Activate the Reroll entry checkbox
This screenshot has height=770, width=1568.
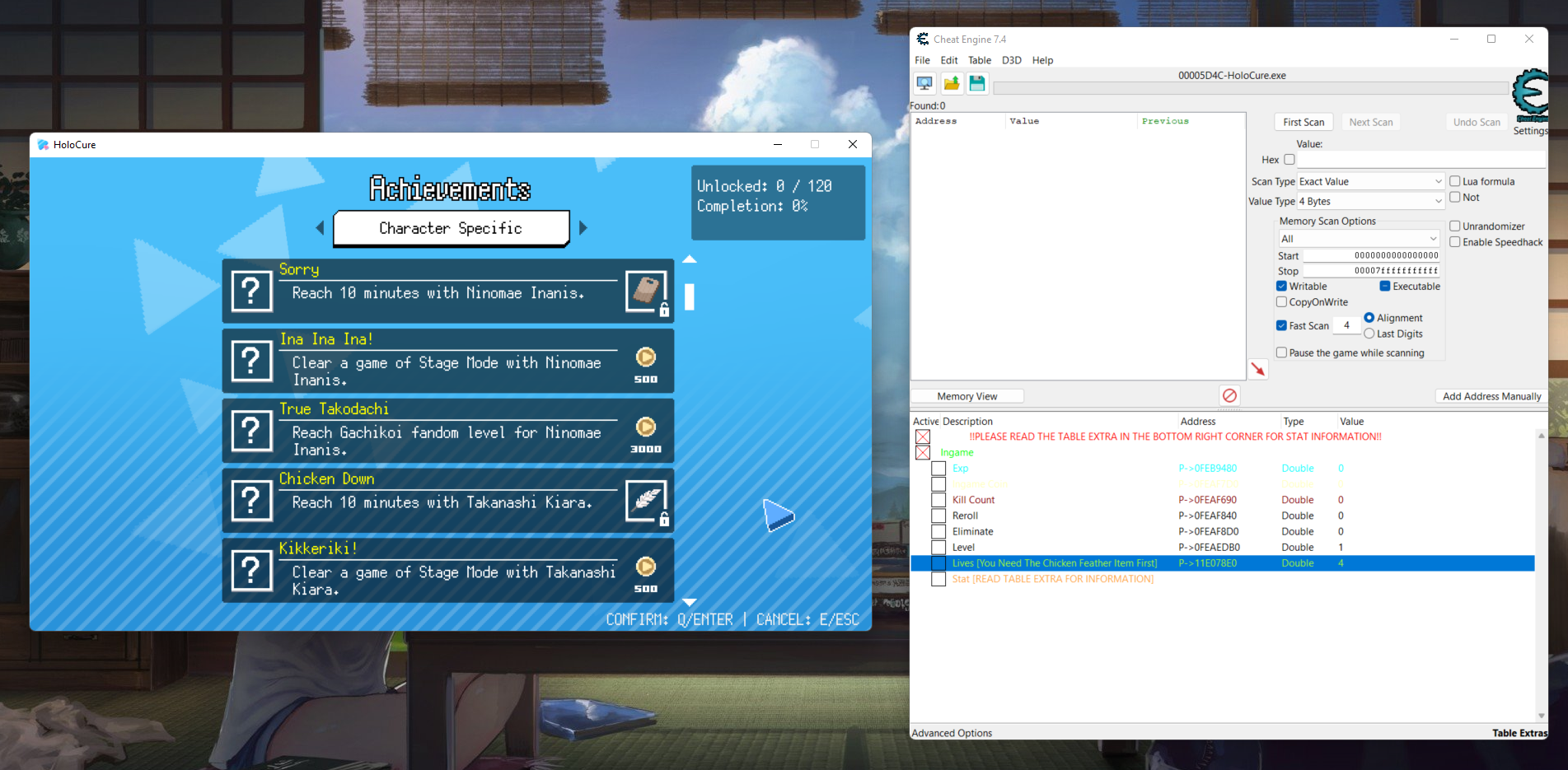pyautogui.click(x=938, y=516)
